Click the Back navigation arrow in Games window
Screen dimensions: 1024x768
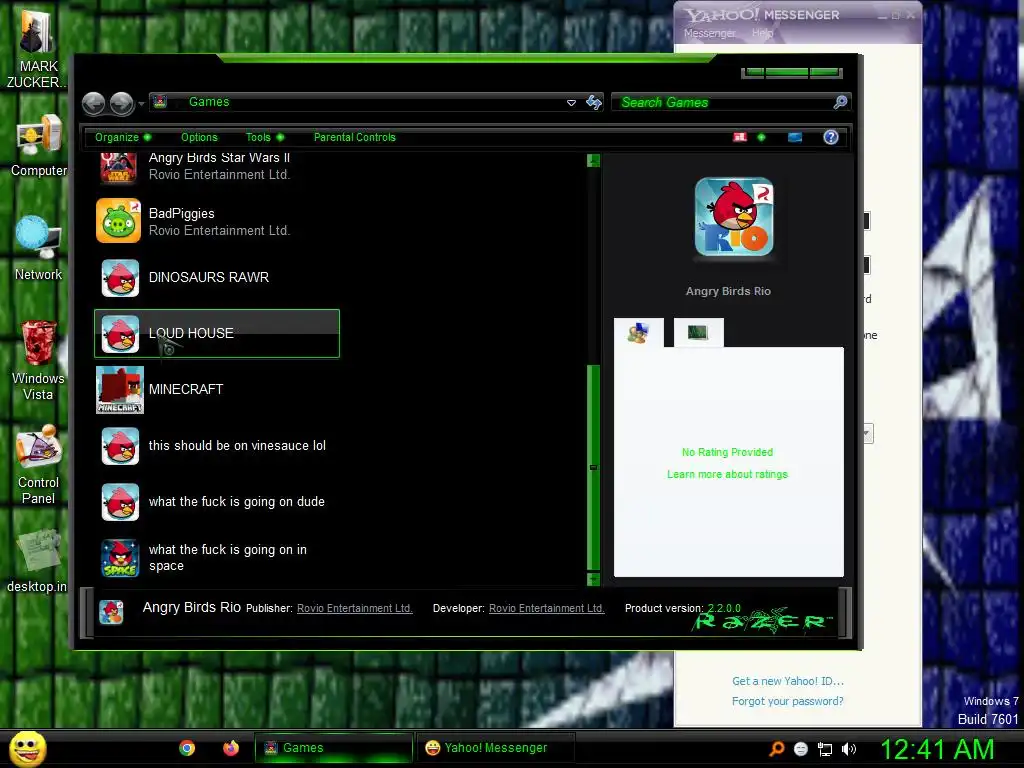tap(93, 103)
